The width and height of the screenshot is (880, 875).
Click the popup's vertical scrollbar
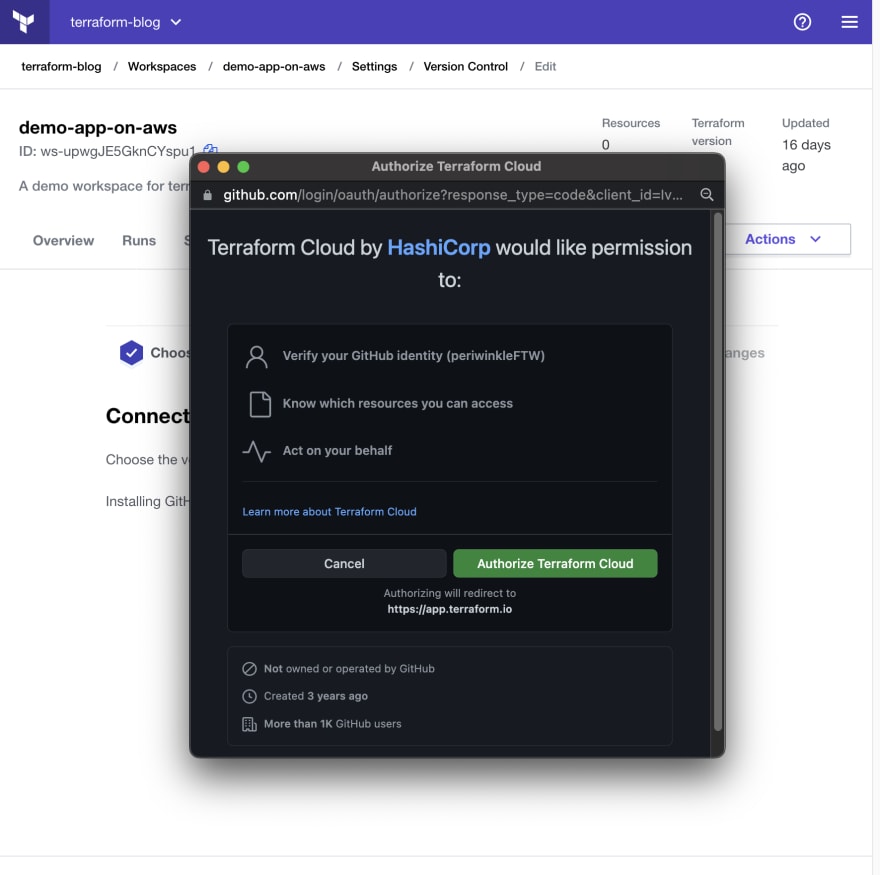click(x=717, y=471)
